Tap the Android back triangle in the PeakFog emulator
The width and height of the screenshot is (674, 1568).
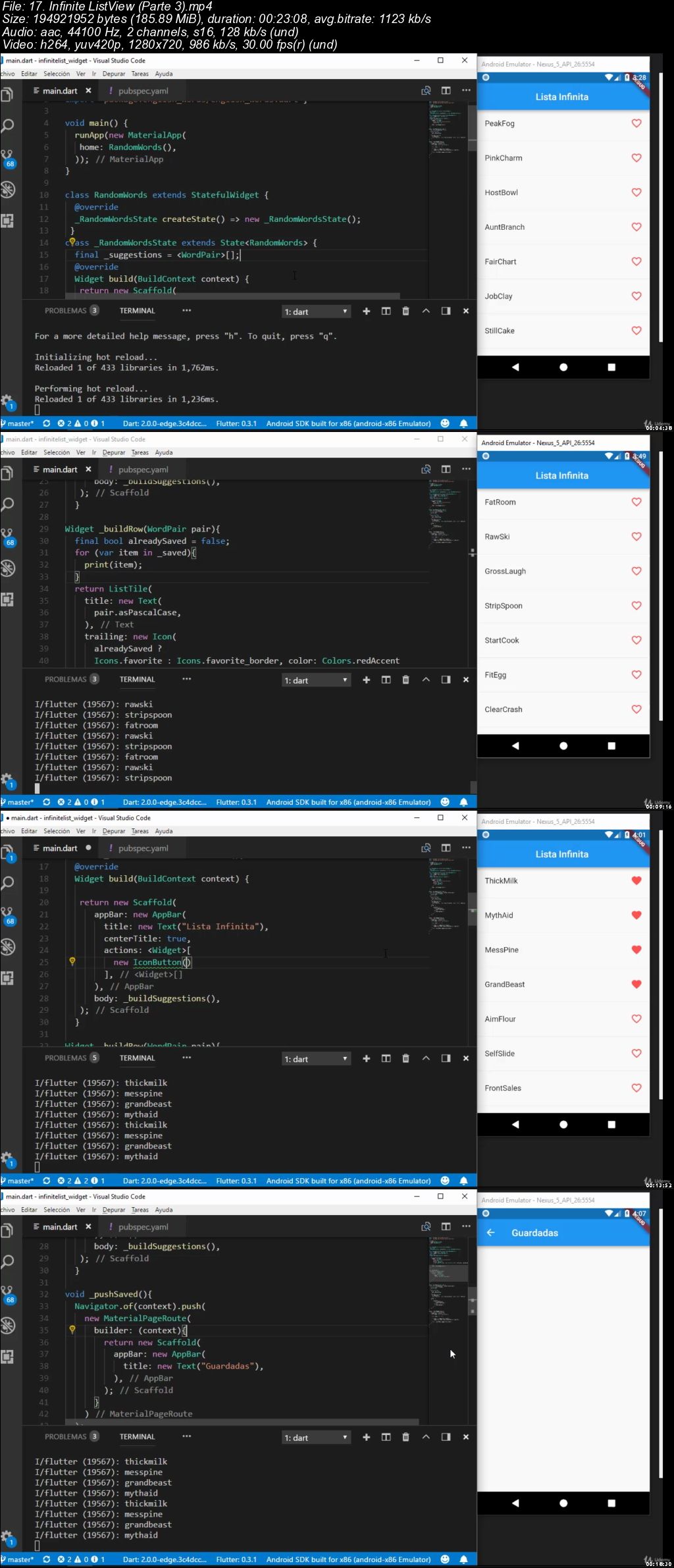point(515,367)
